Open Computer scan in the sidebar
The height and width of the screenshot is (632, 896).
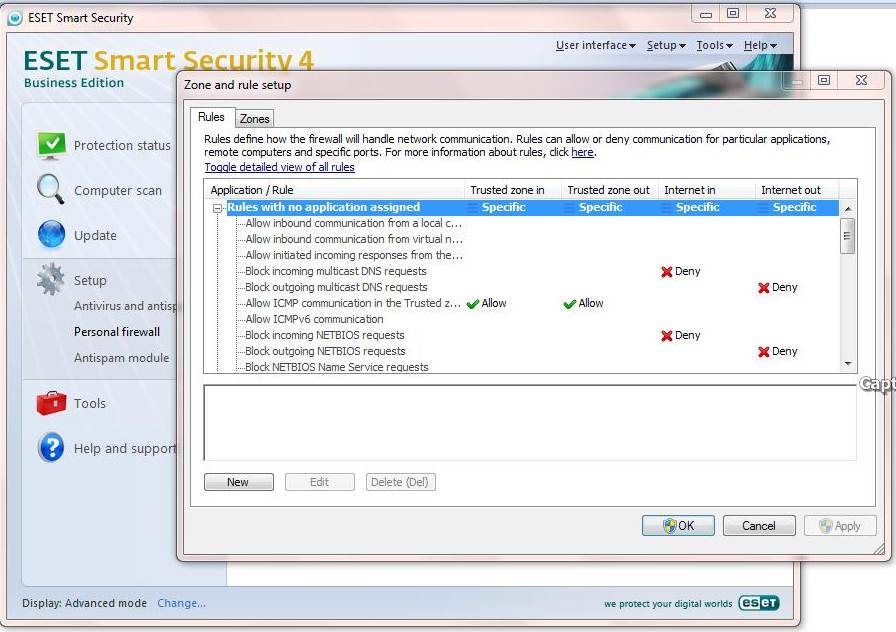[x=118, y=190]
